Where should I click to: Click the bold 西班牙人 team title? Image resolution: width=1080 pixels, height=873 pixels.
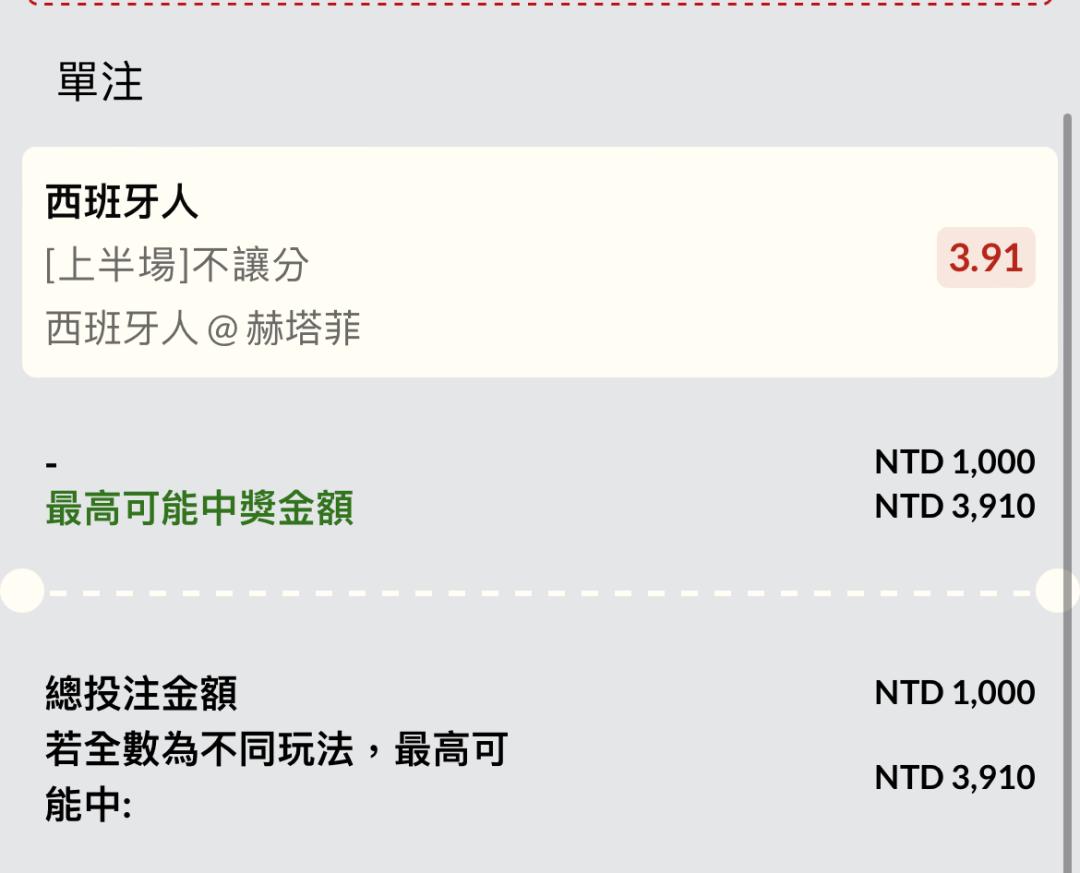[122, 202]
